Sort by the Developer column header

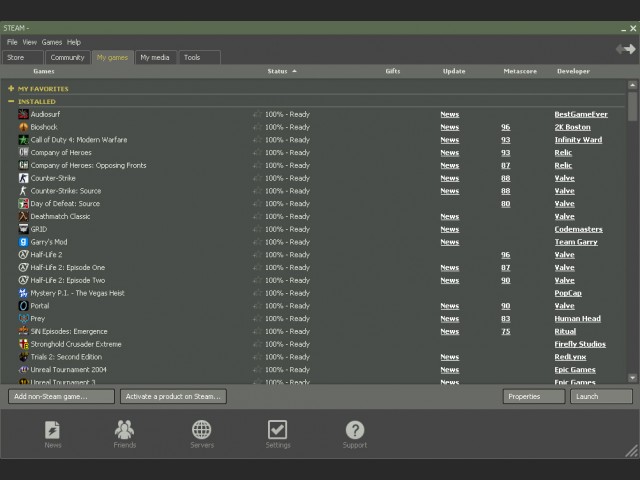[x=573, y=71]
